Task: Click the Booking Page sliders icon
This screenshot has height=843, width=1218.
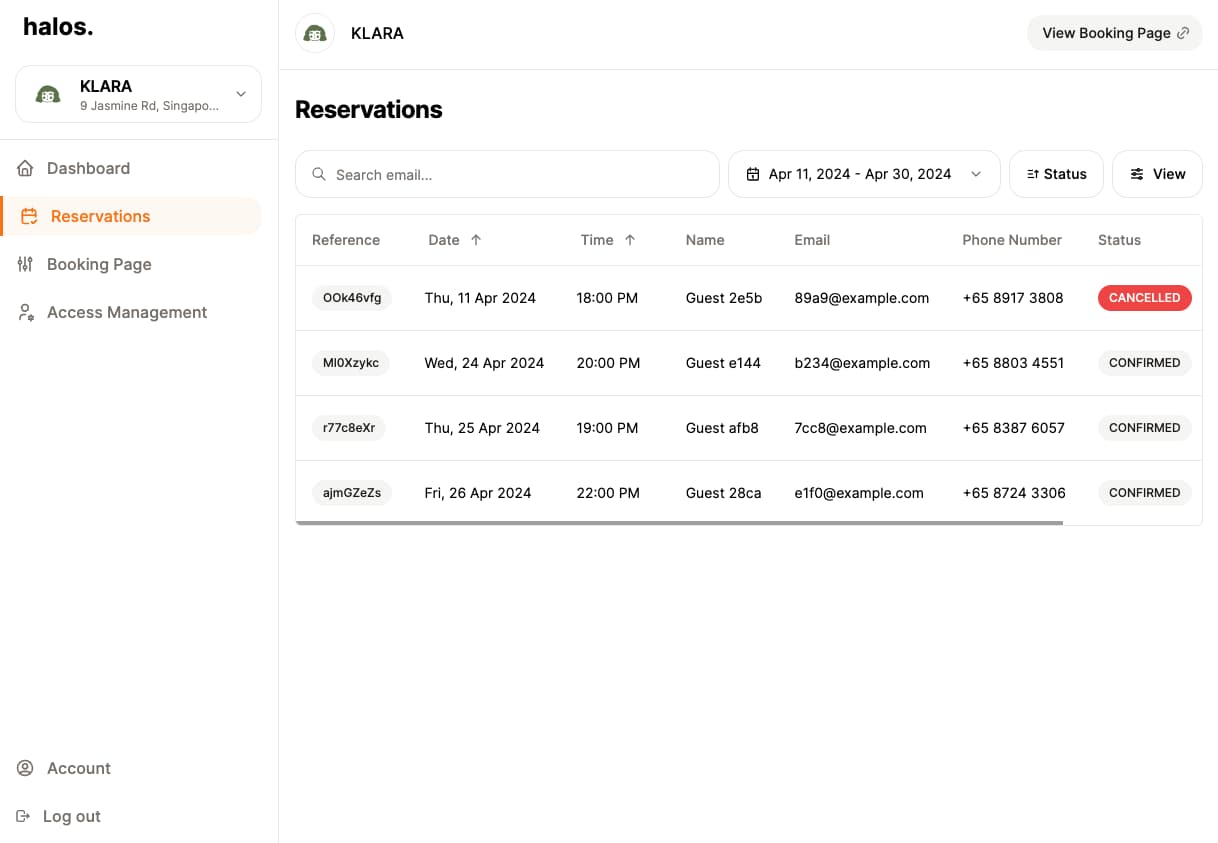Action: 25,264
